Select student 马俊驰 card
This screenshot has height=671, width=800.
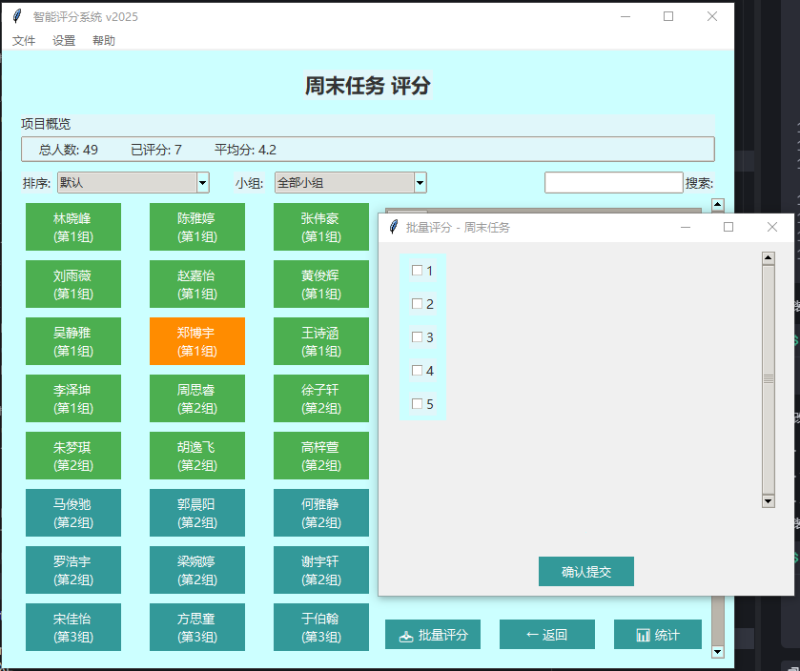[x=73, y=513]
